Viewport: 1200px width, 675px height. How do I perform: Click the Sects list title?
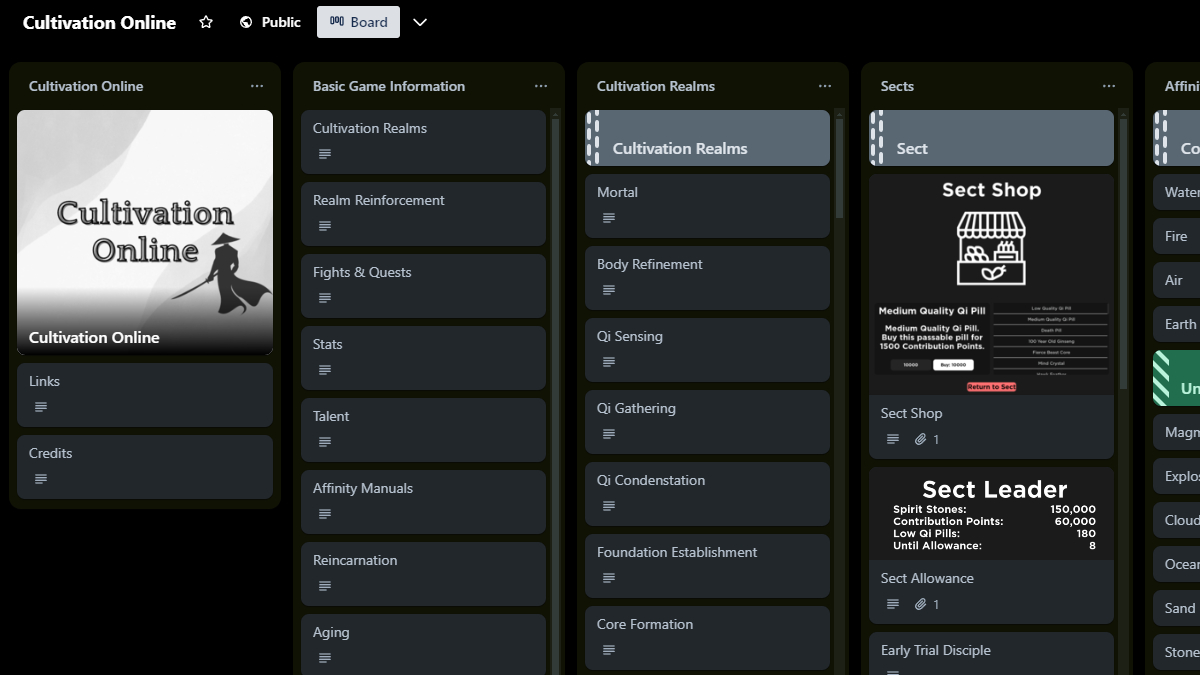pos(897,86)
